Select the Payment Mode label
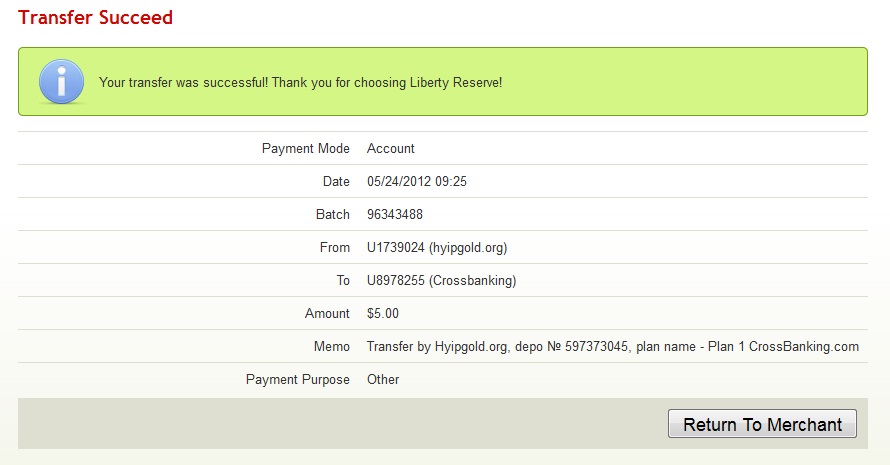The height and width of the screenshot is (465, 890). [x=306, y=149]
